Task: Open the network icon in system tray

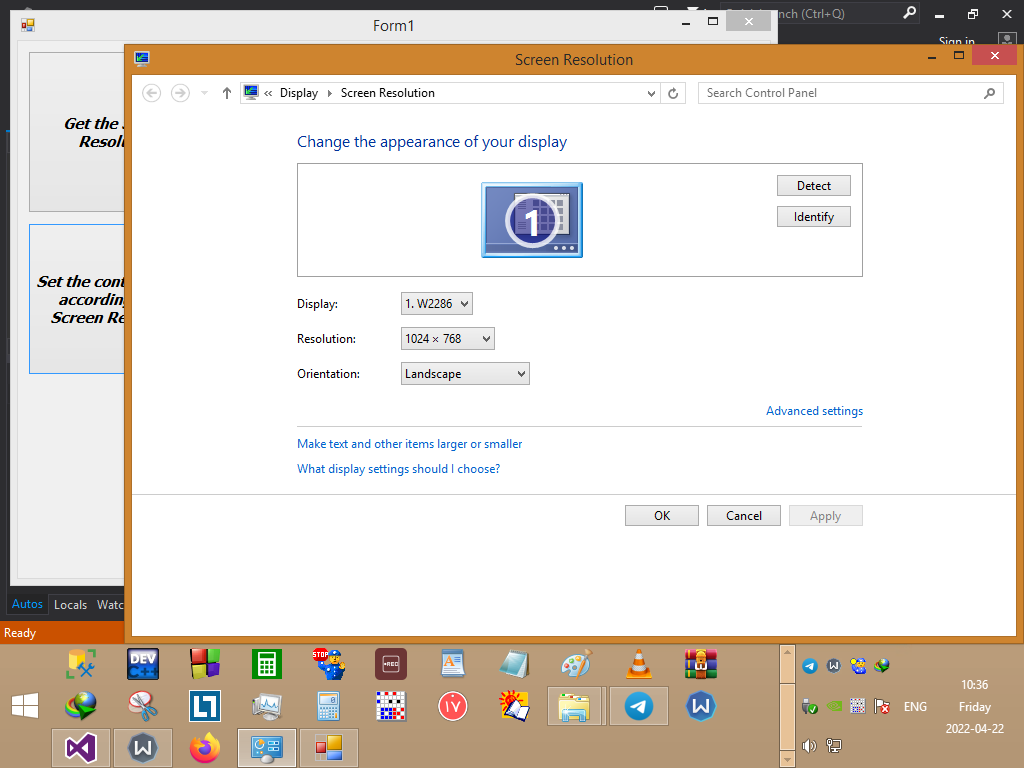Action: click(834, 746)
